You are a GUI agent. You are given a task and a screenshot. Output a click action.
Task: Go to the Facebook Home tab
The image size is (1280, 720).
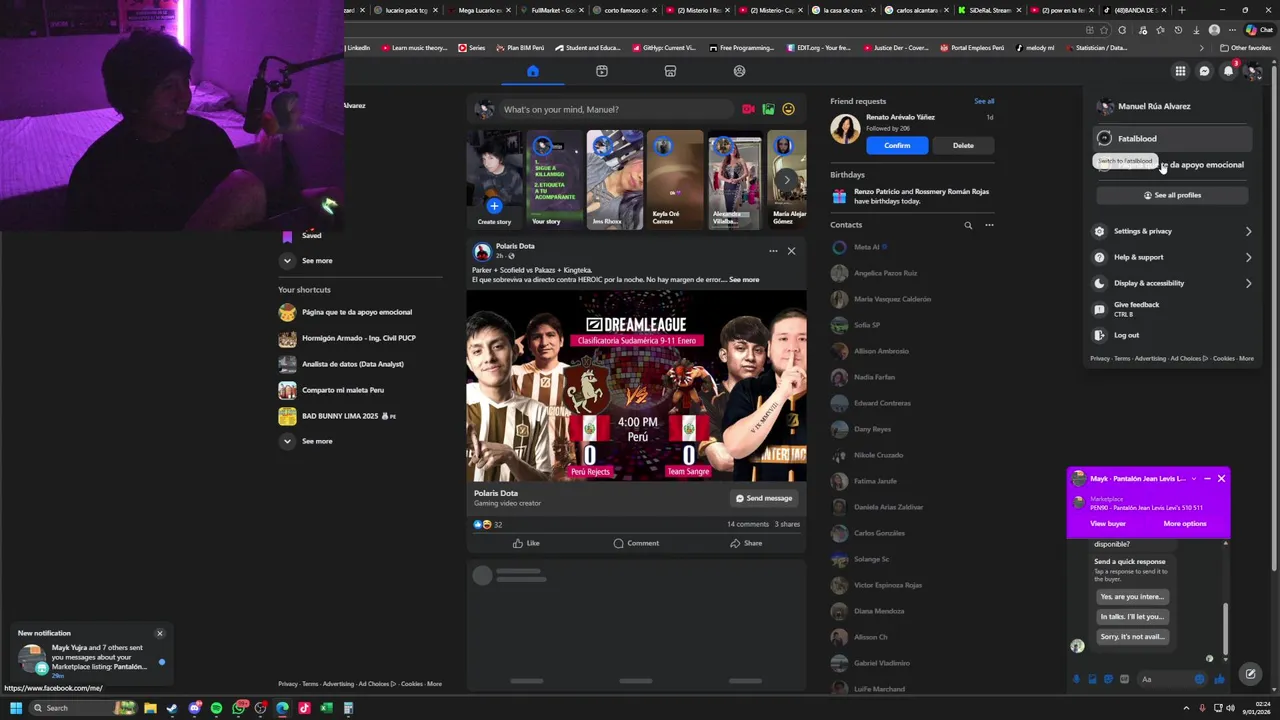[532, 71]
